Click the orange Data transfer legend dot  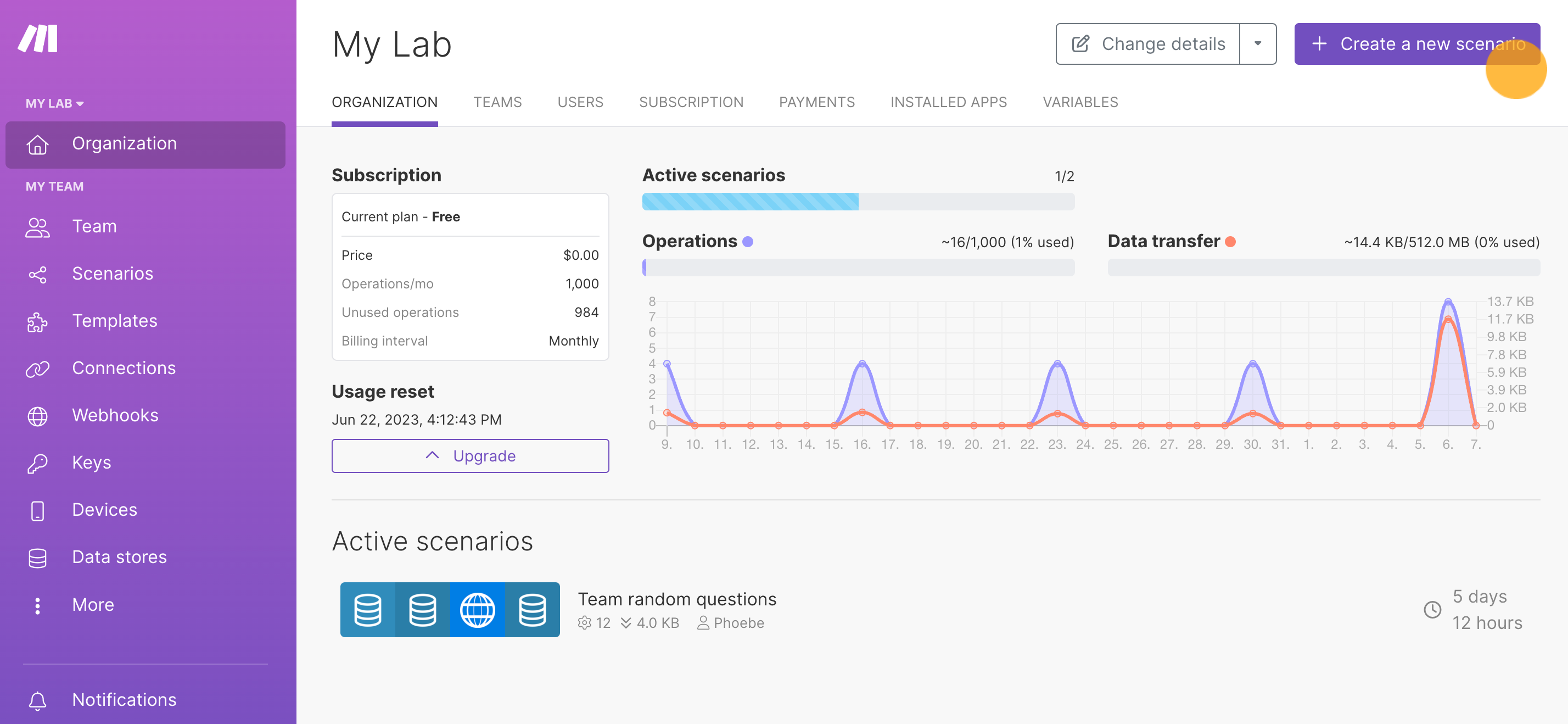tap(1230, 242)
